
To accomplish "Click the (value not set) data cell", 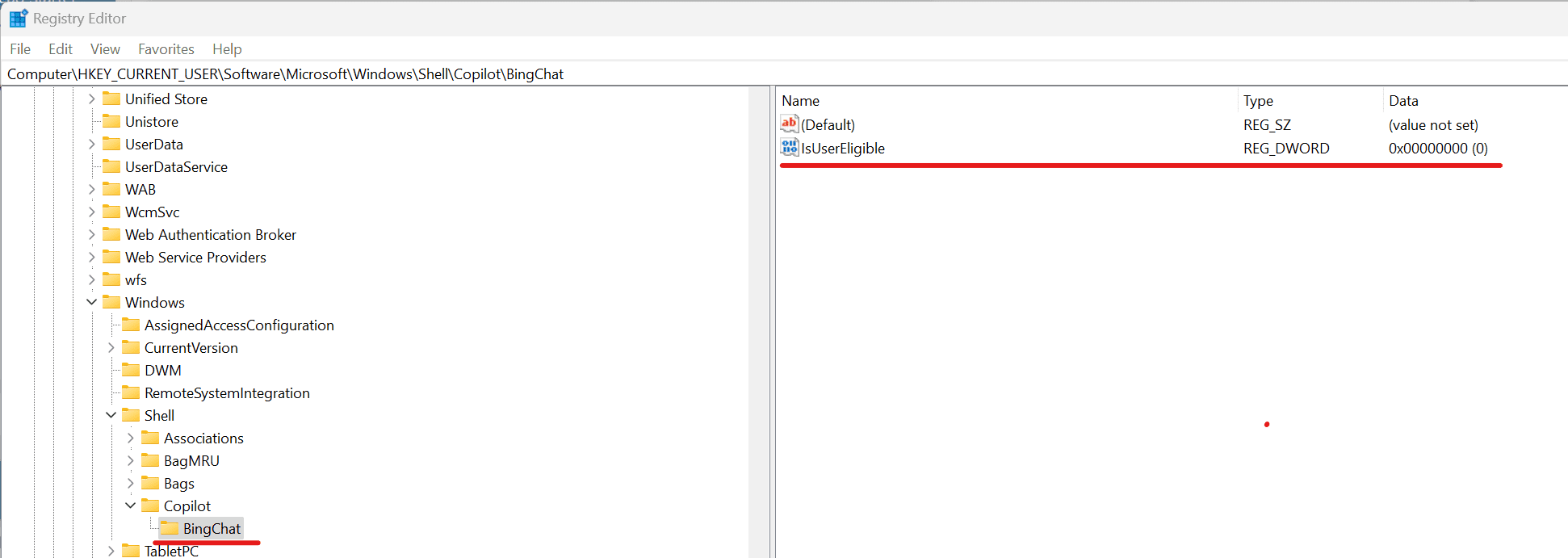I will coord(1433,125).
